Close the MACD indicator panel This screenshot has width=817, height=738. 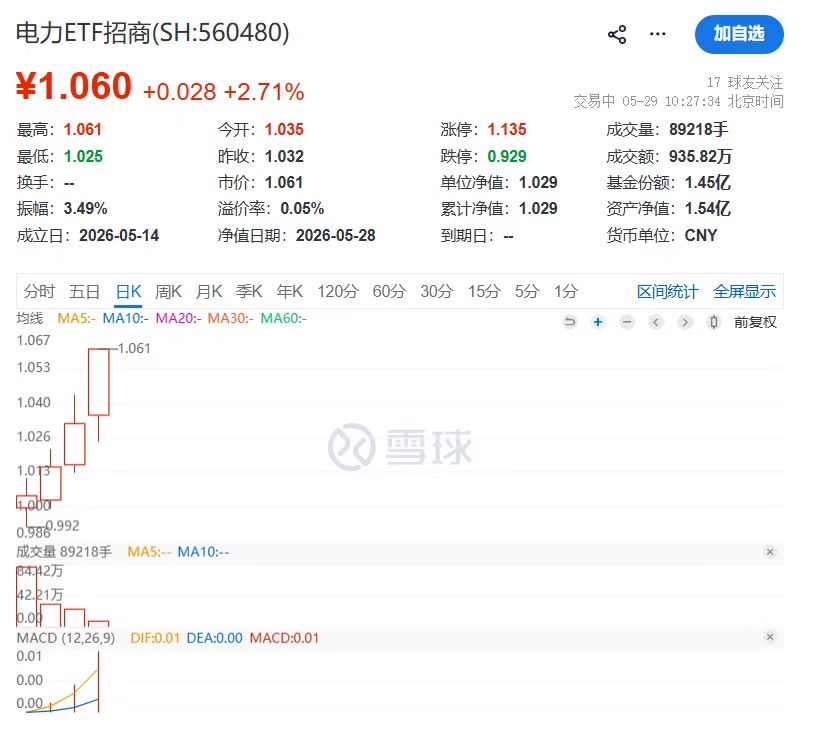(770, 636)
